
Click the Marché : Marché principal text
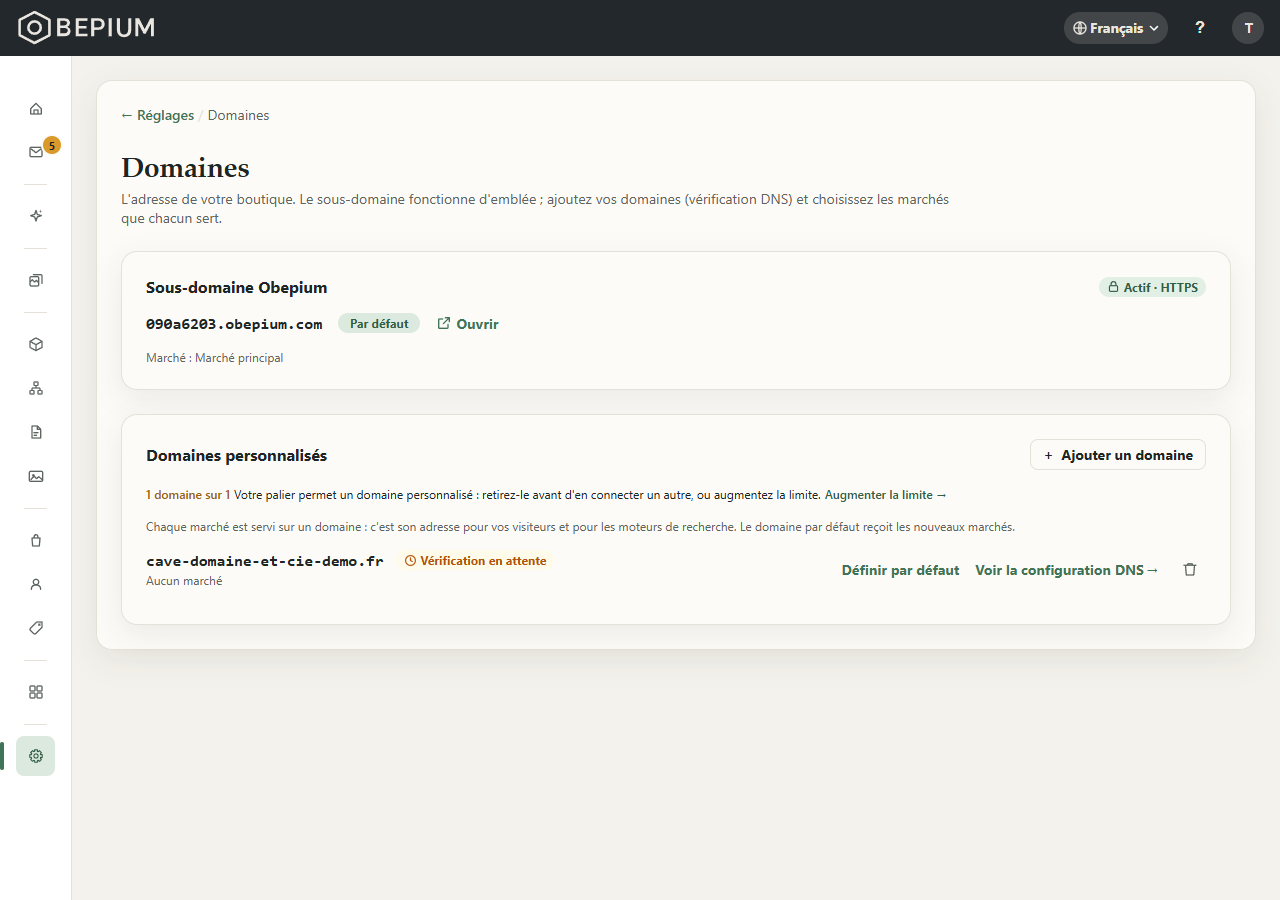click(x=215, y=358)
